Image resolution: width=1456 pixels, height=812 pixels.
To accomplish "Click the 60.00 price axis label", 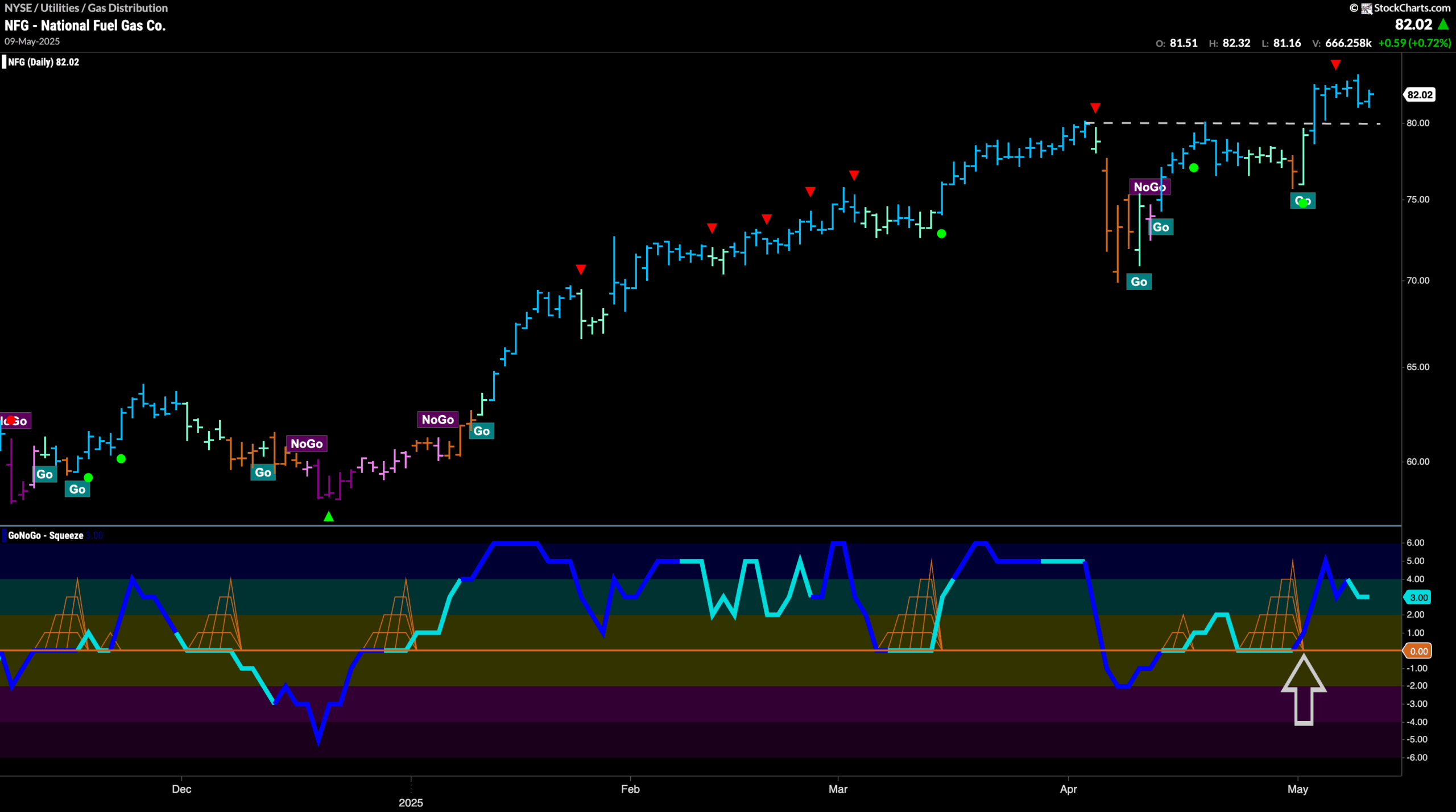I will click(1418, 462).
